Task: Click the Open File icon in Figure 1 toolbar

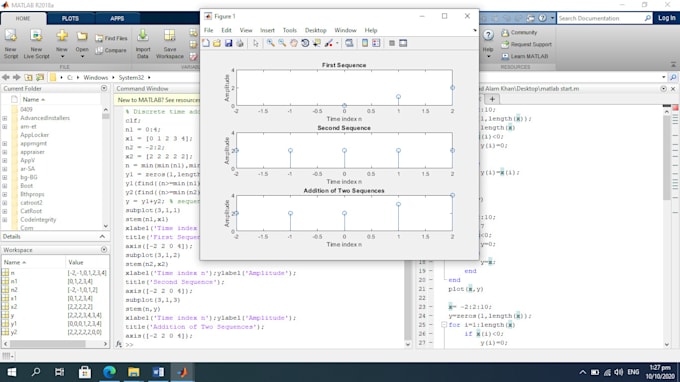Action: click(217, 43)
